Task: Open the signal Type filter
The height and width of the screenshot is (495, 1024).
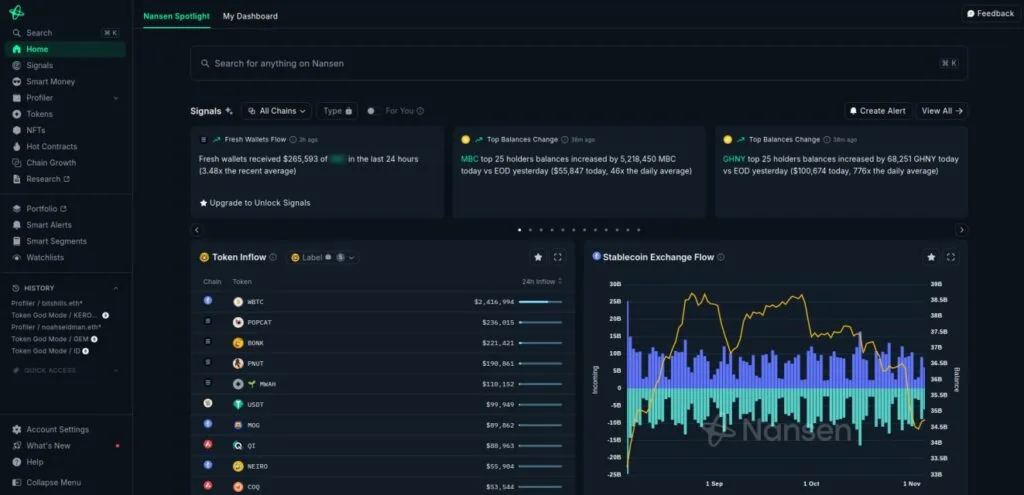Action: (338, 111)
